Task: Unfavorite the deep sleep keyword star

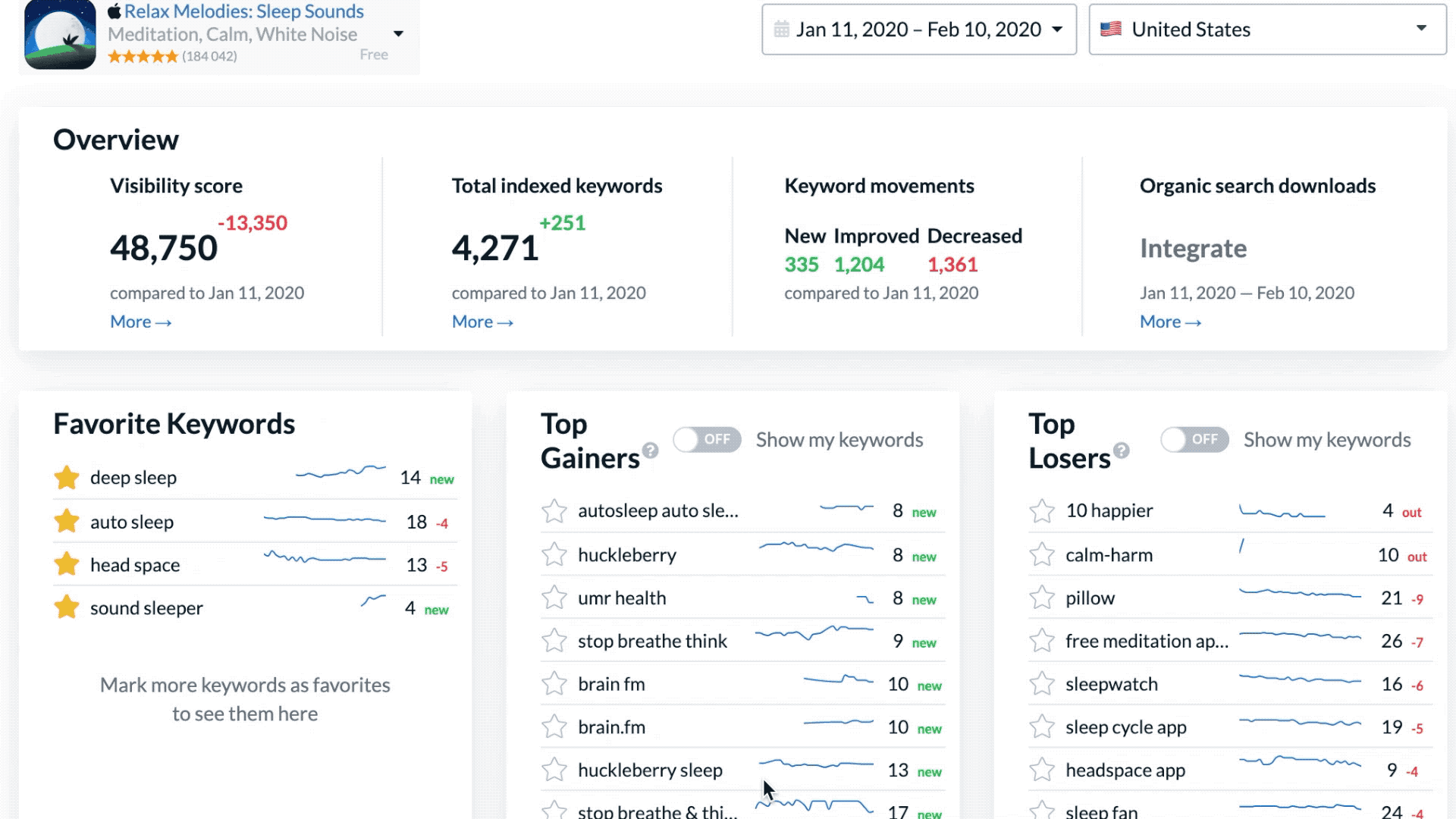Action: pos(67,478)
